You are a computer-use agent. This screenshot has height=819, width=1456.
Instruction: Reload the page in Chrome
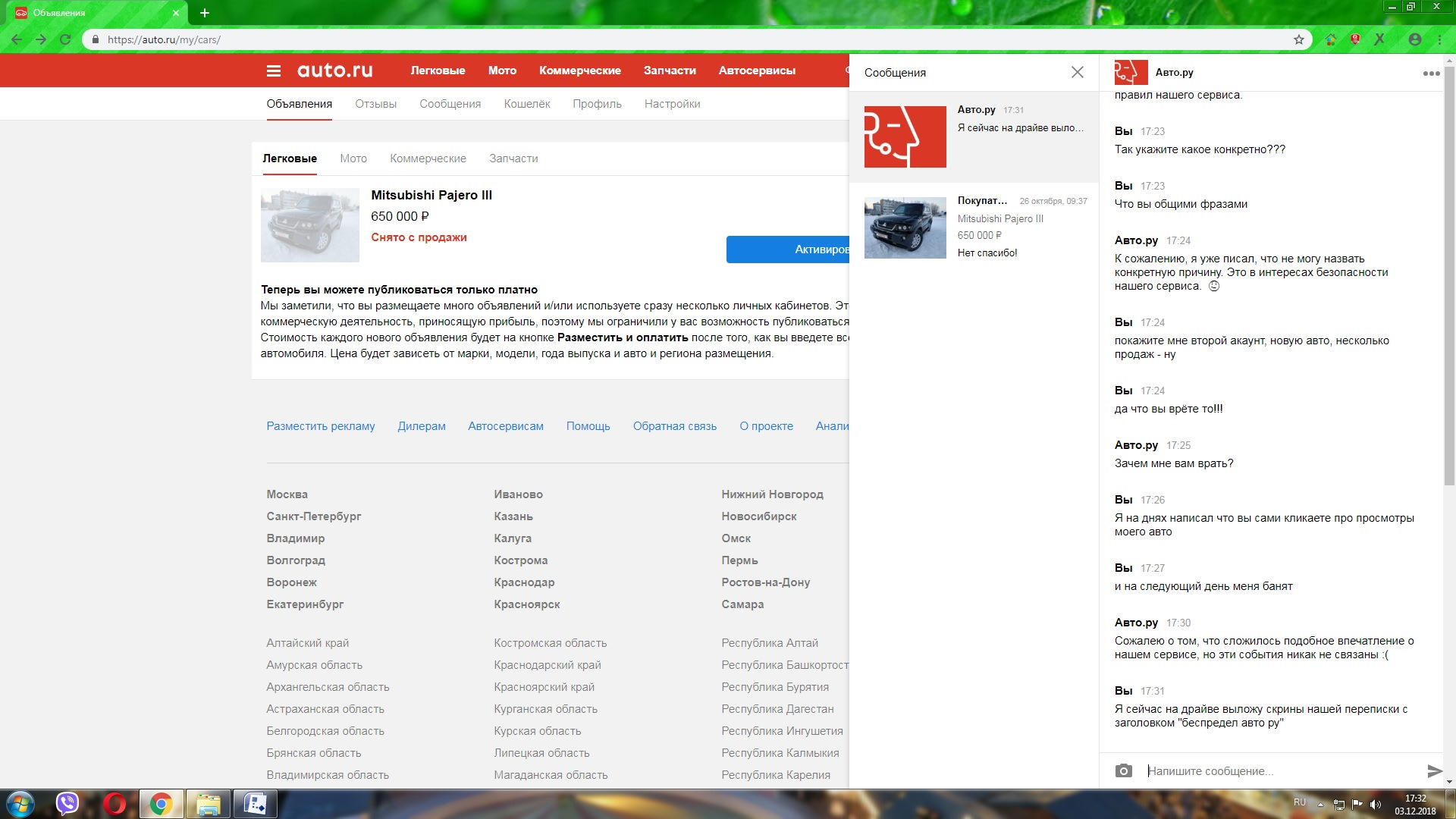tap(65, 39)
